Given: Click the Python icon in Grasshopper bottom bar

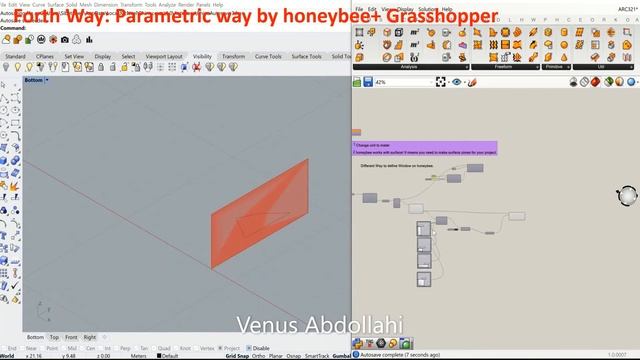Looking at the screenshot, I should pyautogui.click(x=358, y=344).
